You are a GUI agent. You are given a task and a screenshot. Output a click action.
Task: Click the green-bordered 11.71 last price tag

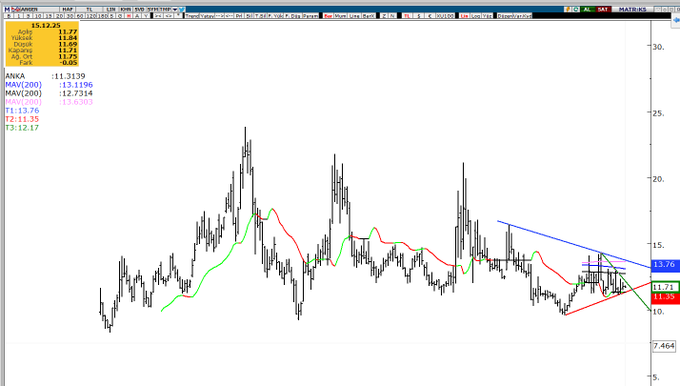coord(665,287)
